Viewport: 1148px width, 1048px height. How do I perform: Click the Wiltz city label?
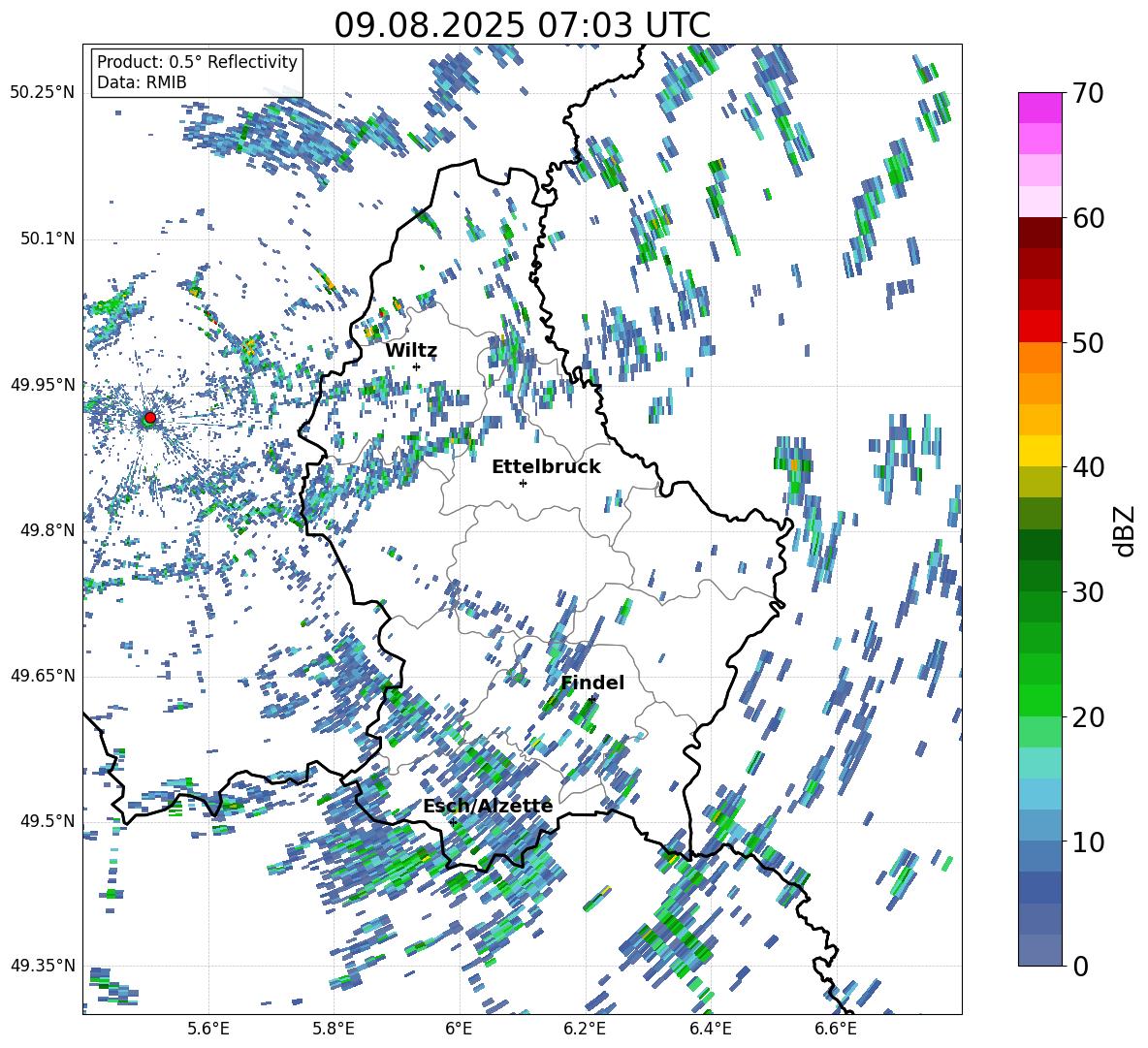411,350
